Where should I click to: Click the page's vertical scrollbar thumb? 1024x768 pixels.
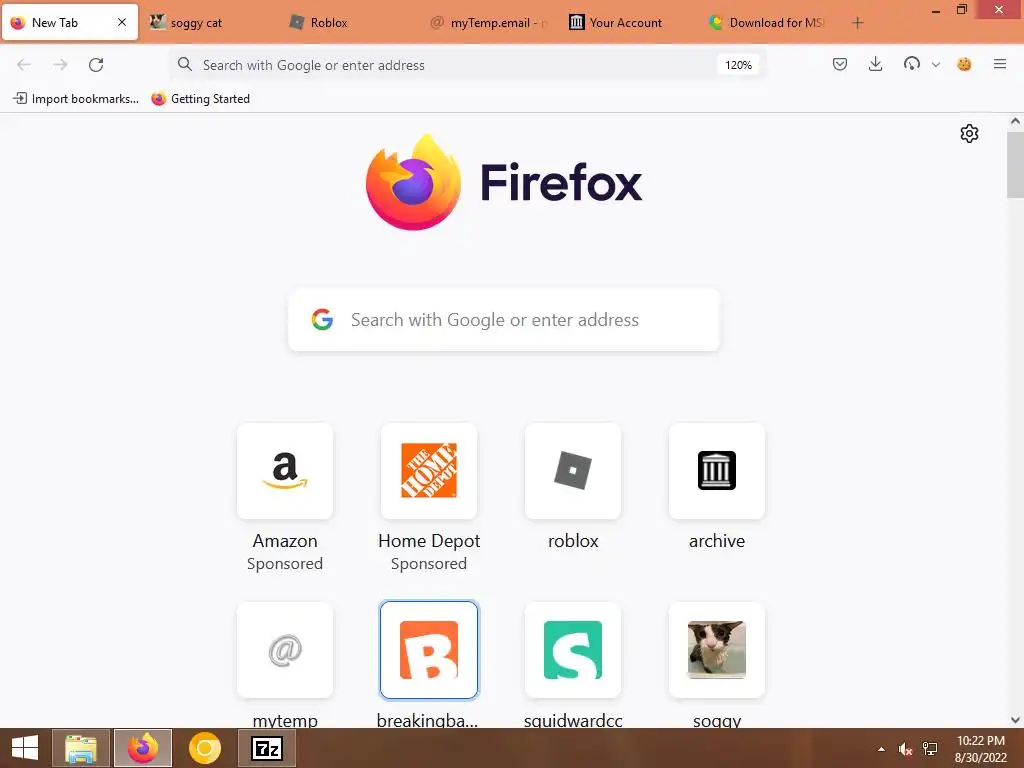(x=1015, y=165)
